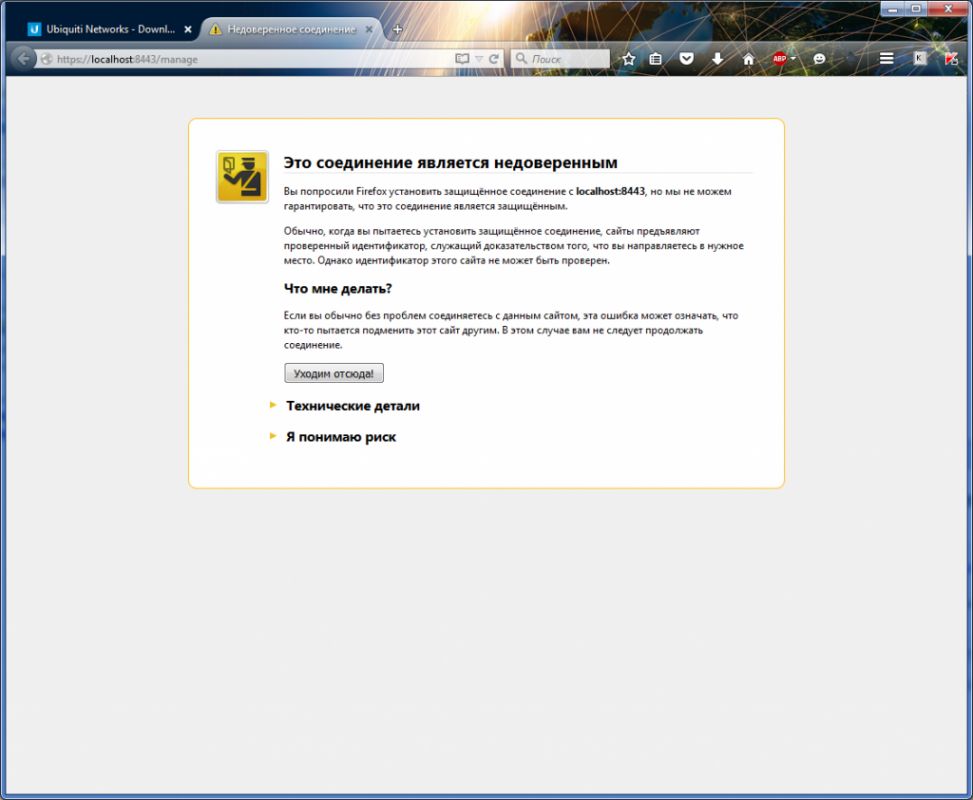Open the smiley face chat icon

click(820, 59)
